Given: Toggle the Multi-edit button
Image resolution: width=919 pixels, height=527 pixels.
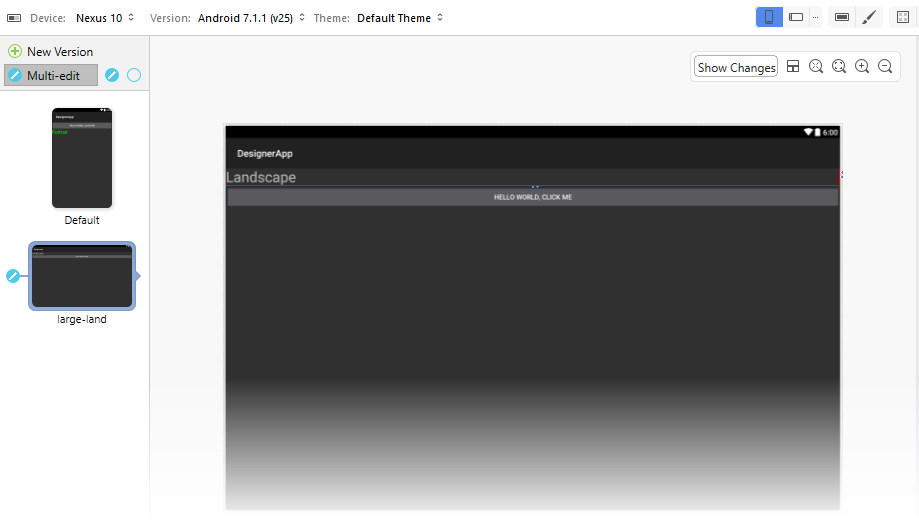Looking at the screenshot, I should click(x=51, y=75).
